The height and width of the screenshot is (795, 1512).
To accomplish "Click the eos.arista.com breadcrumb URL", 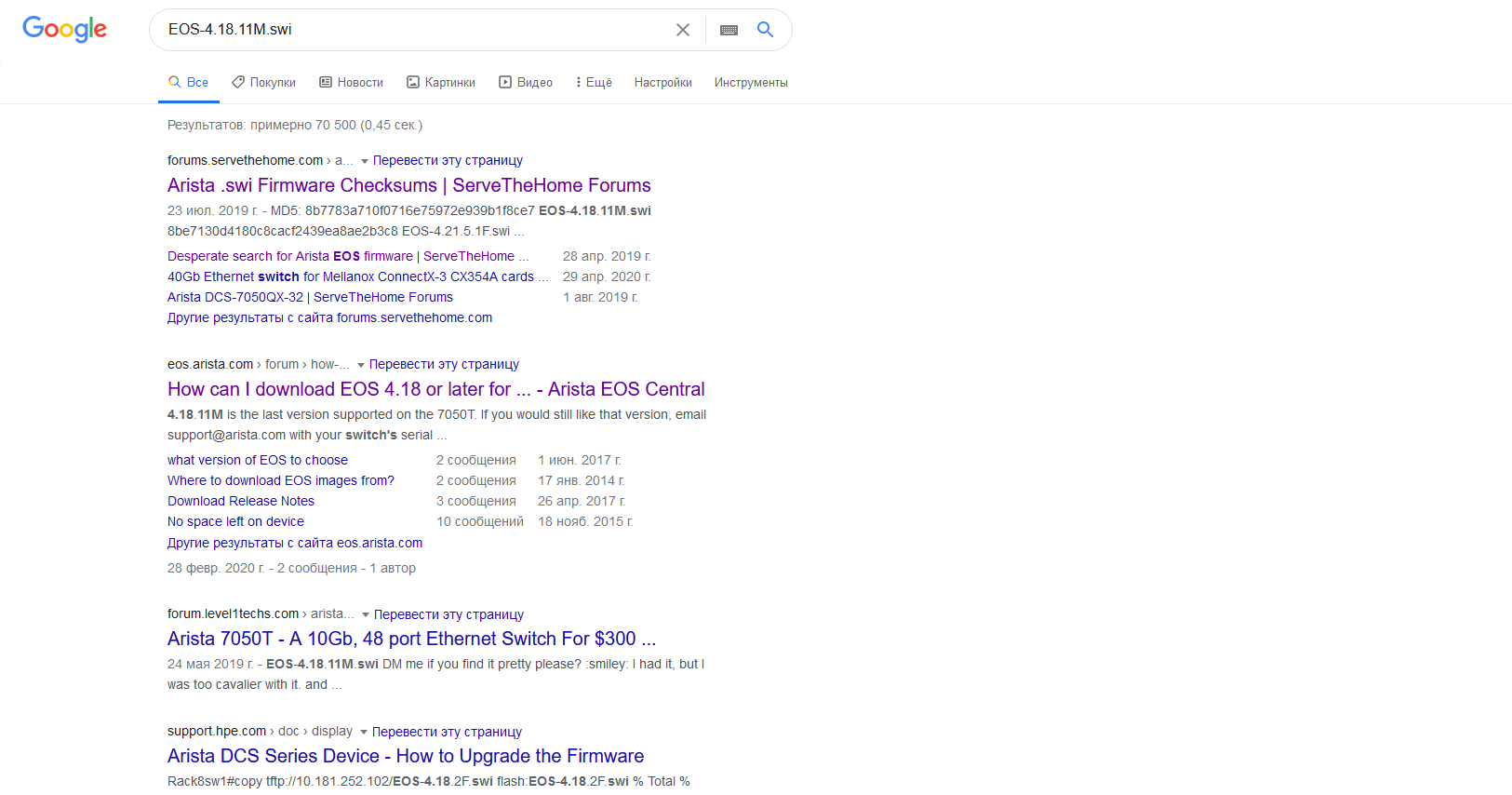I will tap(259, 364).
